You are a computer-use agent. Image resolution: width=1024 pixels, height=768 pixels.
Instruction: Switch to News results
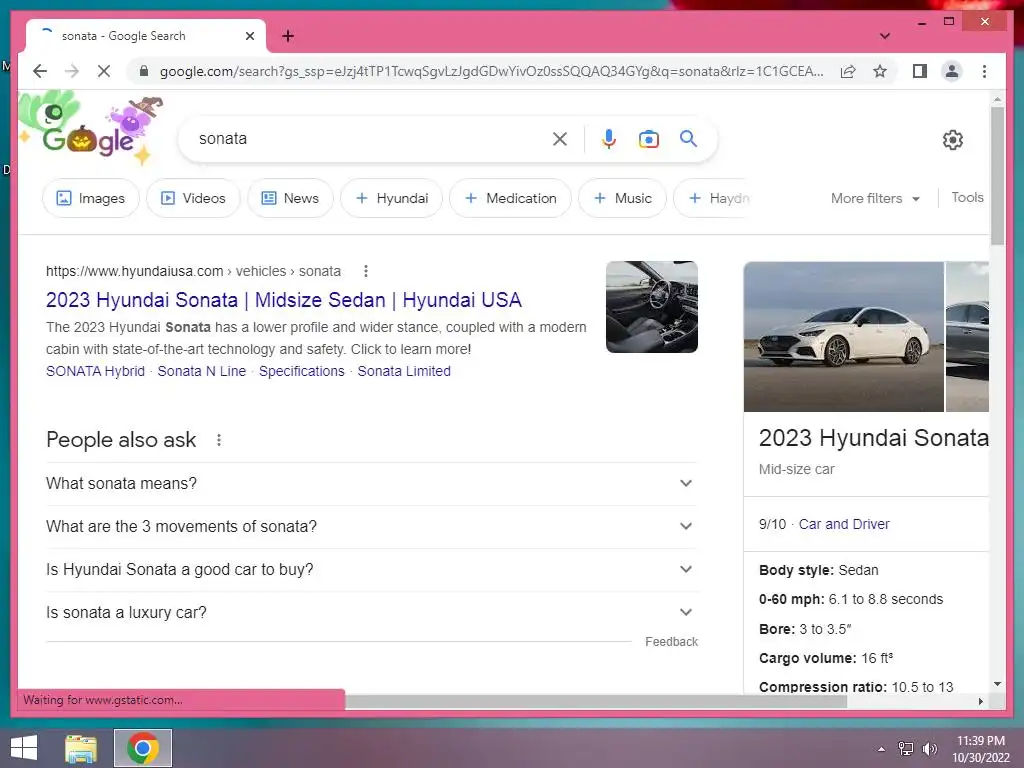pyautogui.click(x=290, y=198)
